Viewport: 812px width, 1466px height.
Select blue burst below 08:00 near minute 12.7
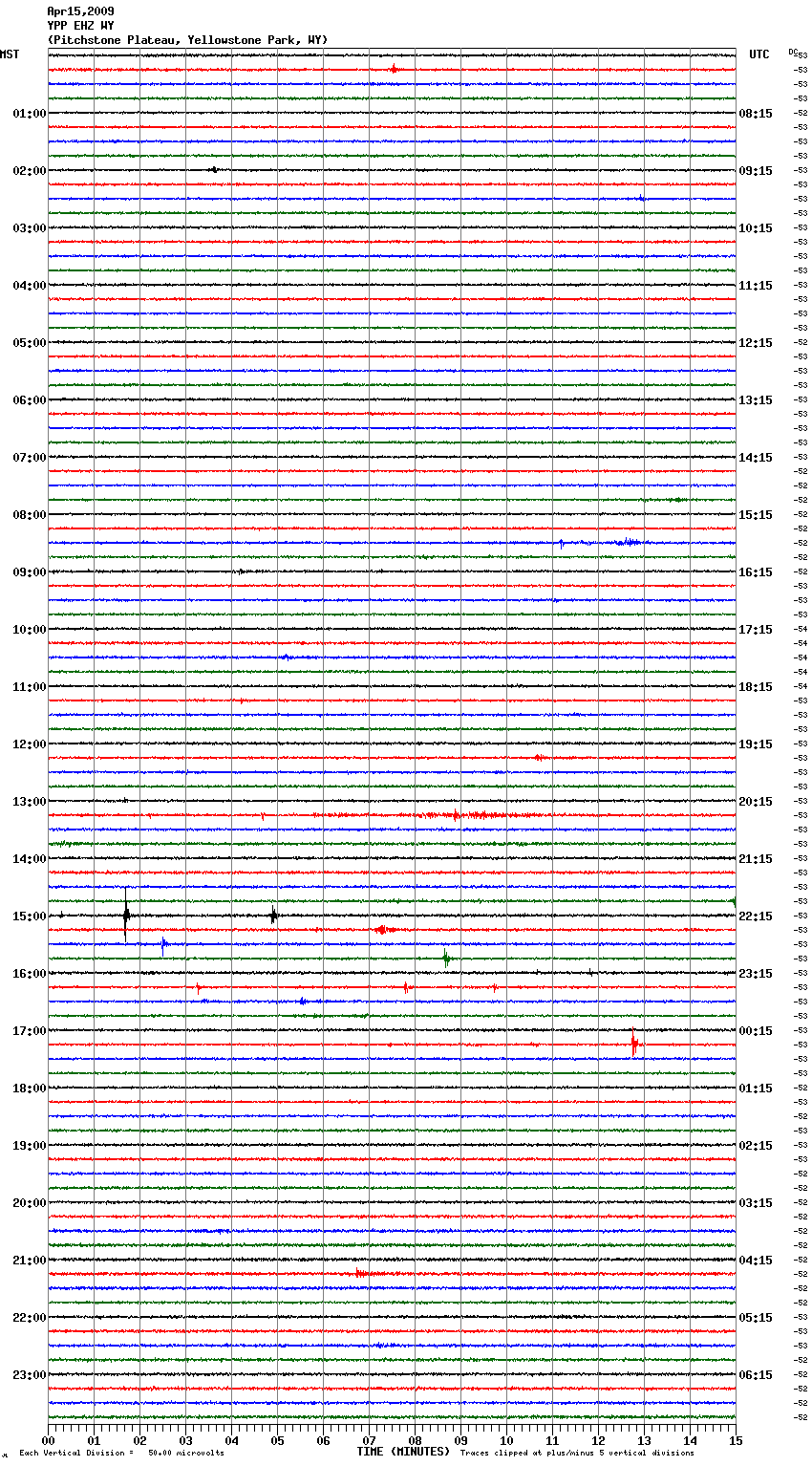629,542
